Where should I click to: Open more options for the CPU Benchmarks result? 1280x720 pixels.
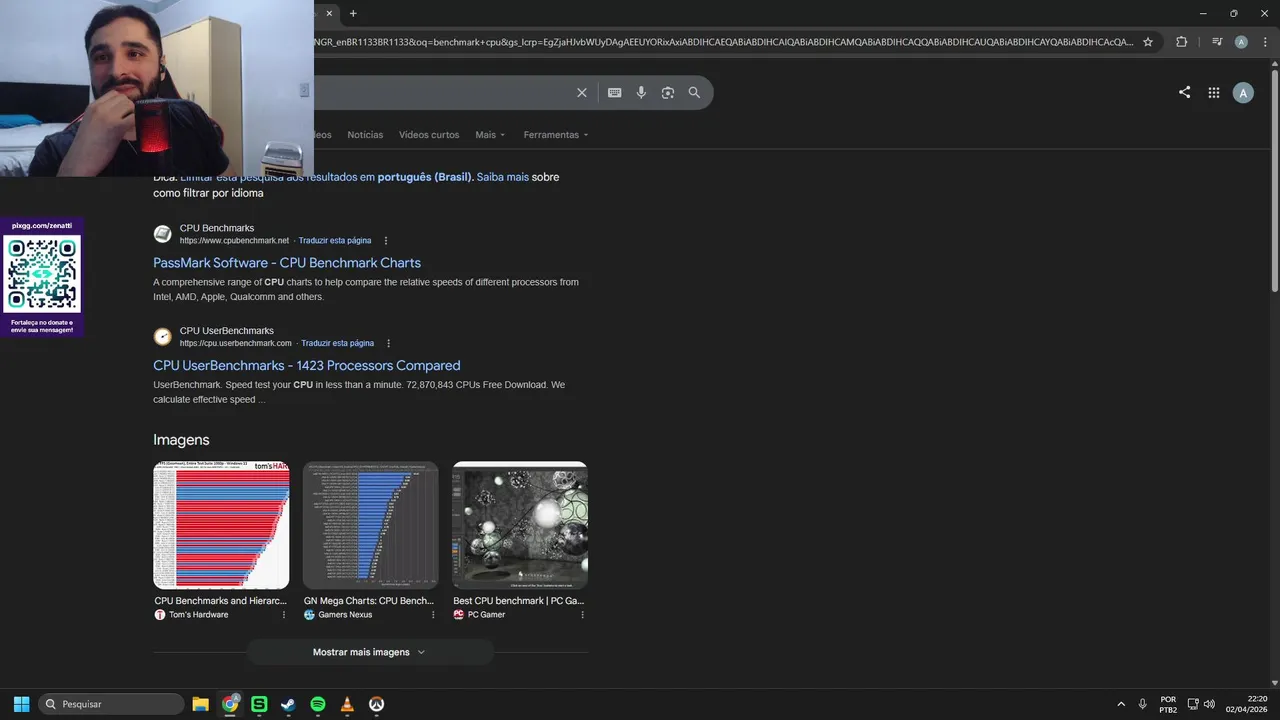386,241
